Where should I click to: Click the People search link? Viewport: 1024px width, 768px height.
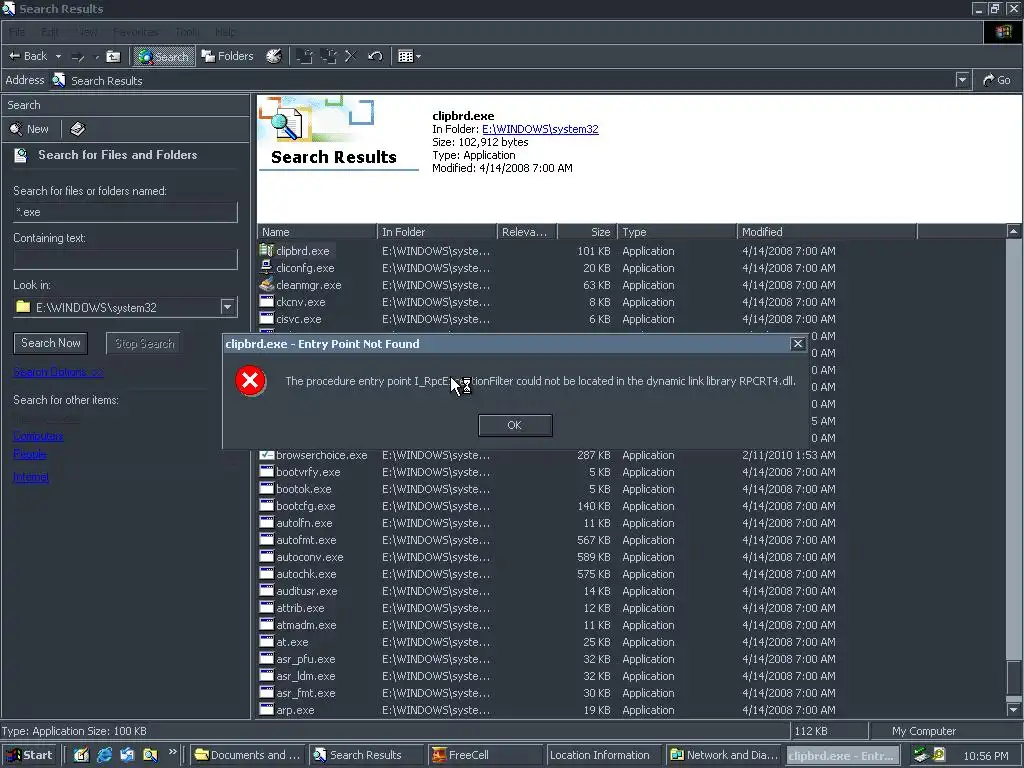[29, 454]
